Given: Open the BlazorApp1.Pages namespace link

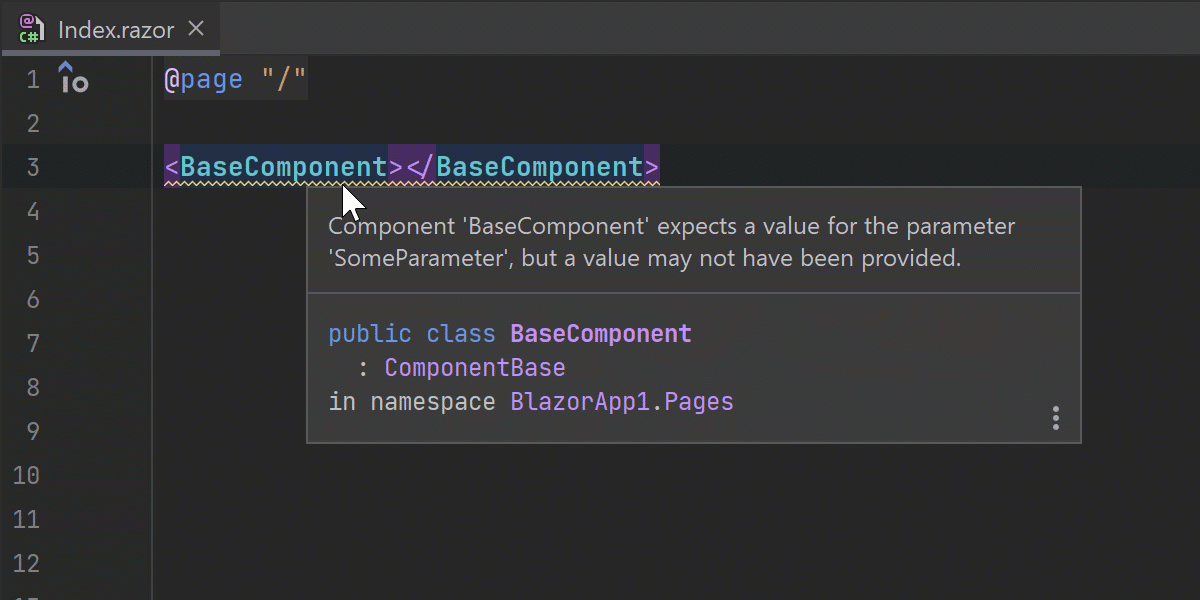Looking at the screenshot, I should pos(622,402).
